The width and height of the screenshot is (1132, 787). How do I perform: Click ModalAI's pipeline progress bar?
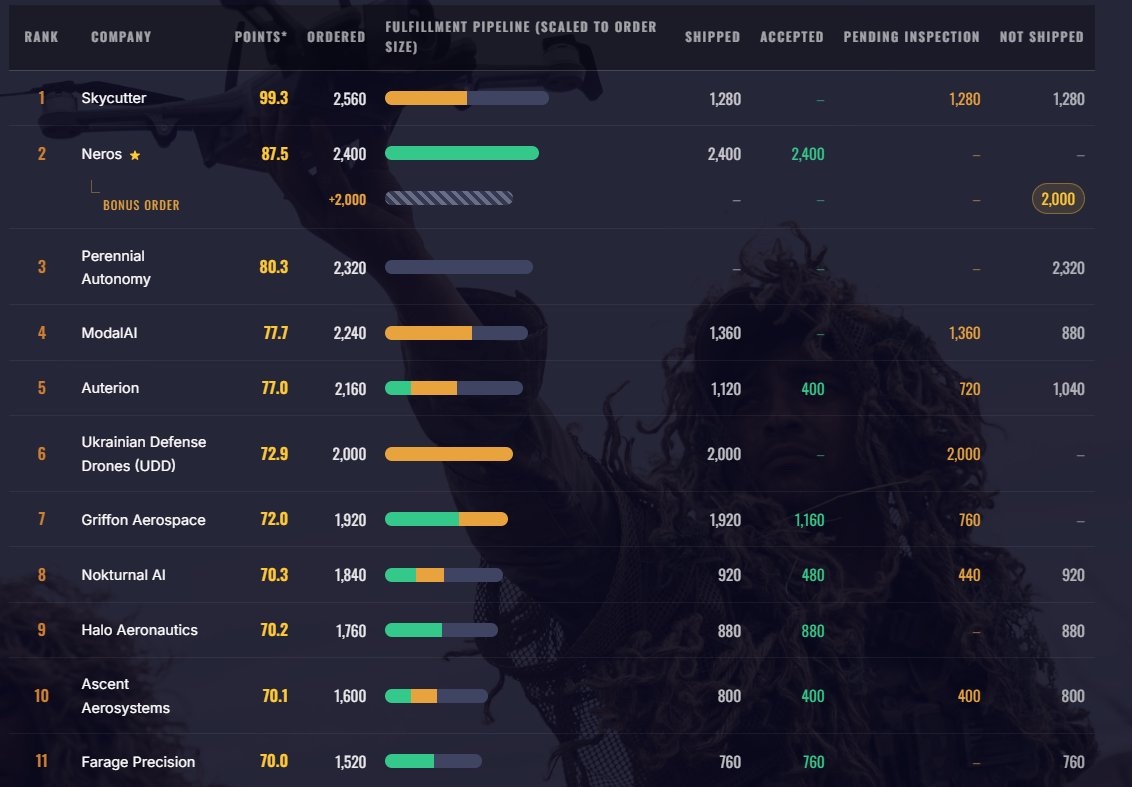pos(456,333)
